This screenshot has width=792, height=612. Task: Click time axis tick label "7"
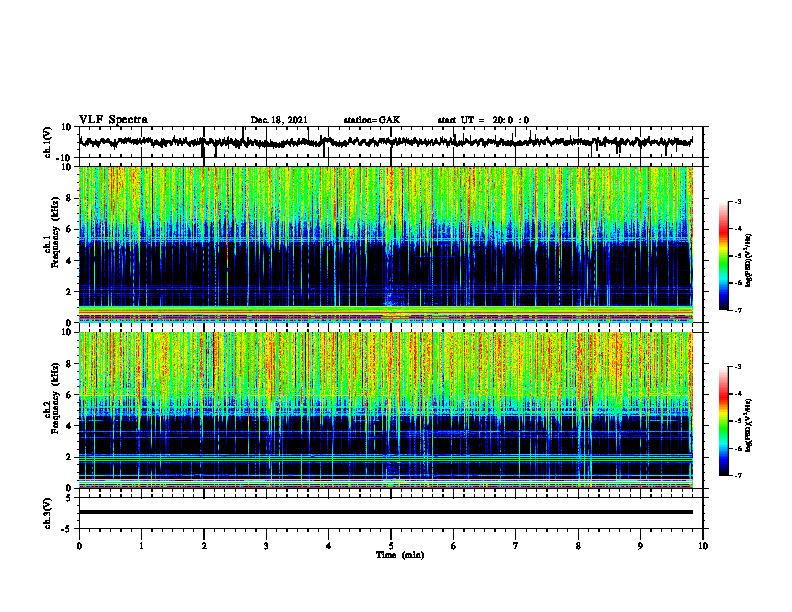click(x=516, y=546)
